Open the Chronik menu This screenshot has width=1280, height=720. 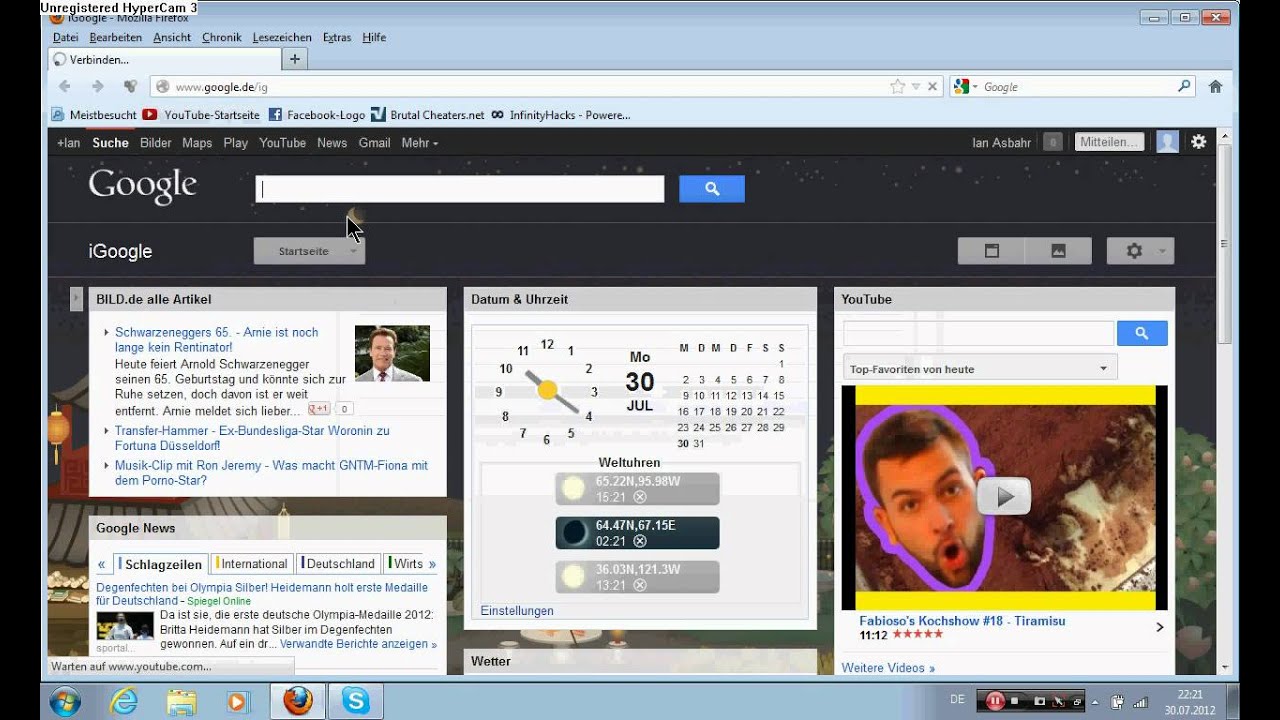pyautogui.click(x=221, y=37)
